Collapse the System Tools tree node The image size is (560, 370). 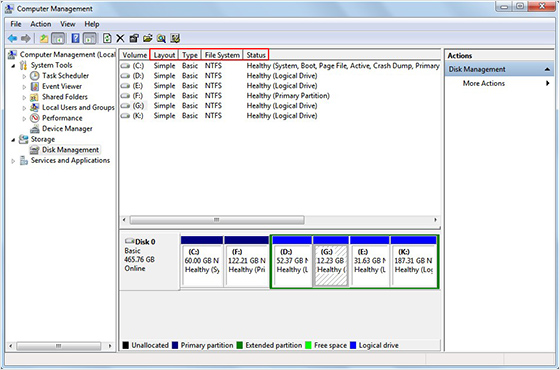click(13, 66)
